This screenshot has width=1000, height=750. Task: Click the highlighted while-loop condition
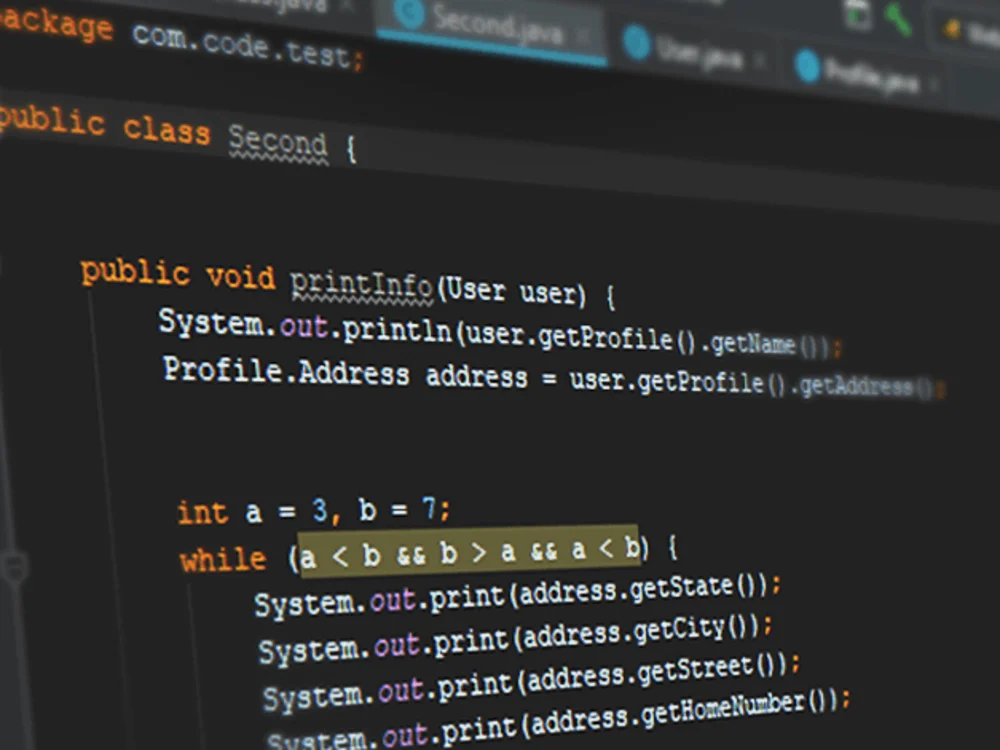pyautogui.click(x=469, y=552)
